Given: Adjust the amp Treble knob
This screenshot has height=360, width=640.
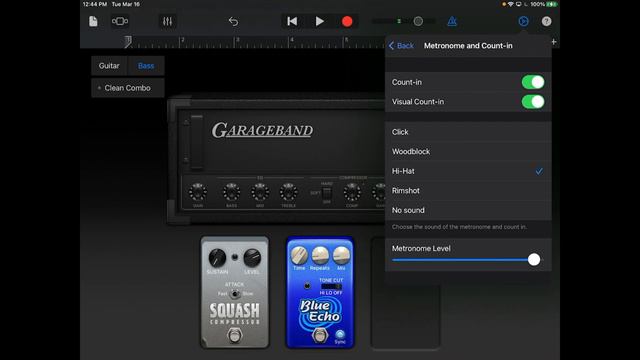Looking at the screenshot, I should pyautogui.click(x=288, y=192).
